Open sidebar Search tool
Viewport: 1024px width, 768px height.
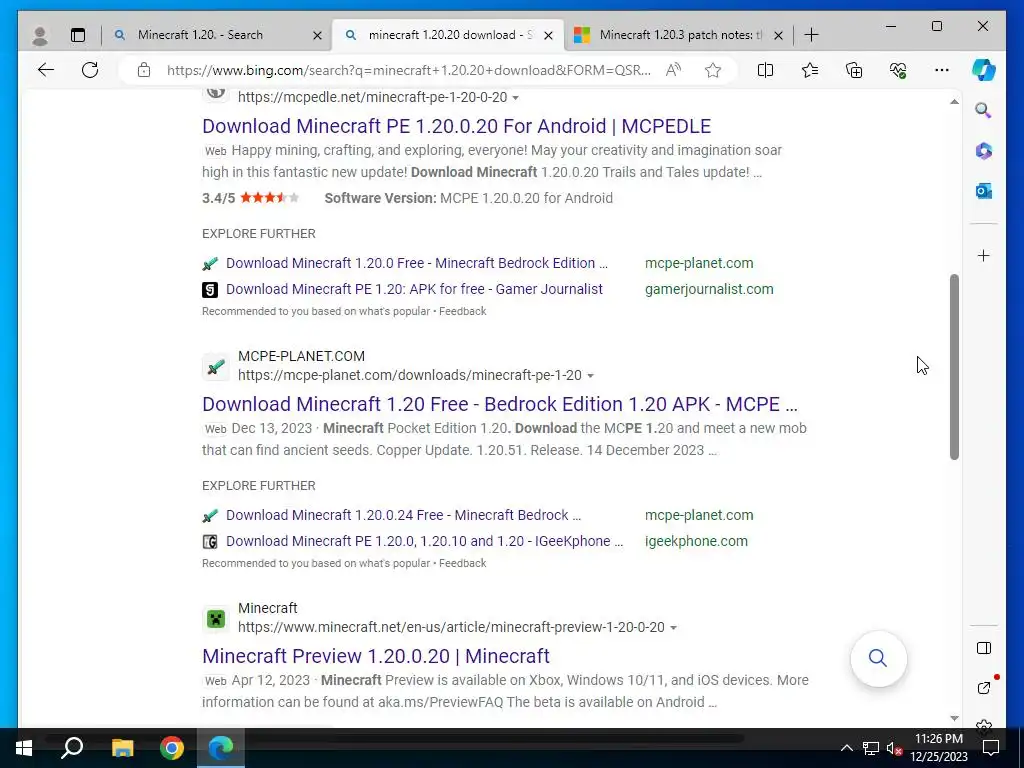(984, 110)
